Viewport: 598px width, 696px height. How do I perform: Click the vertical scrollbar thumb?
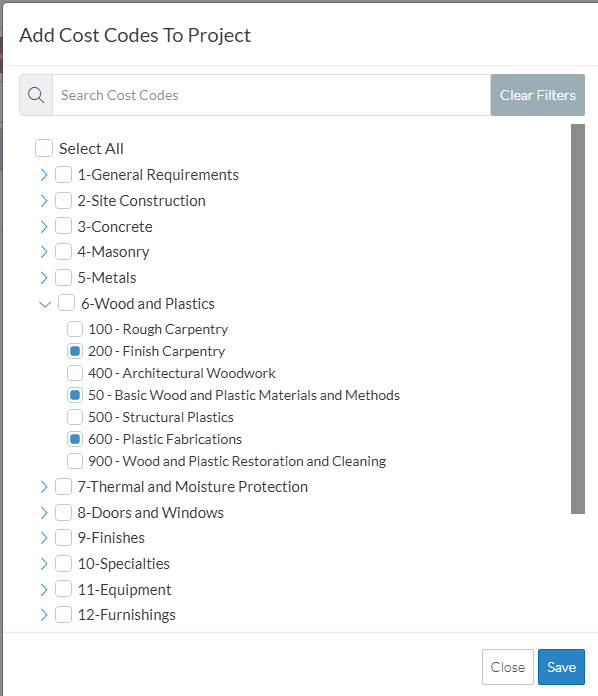coord(578,319)
